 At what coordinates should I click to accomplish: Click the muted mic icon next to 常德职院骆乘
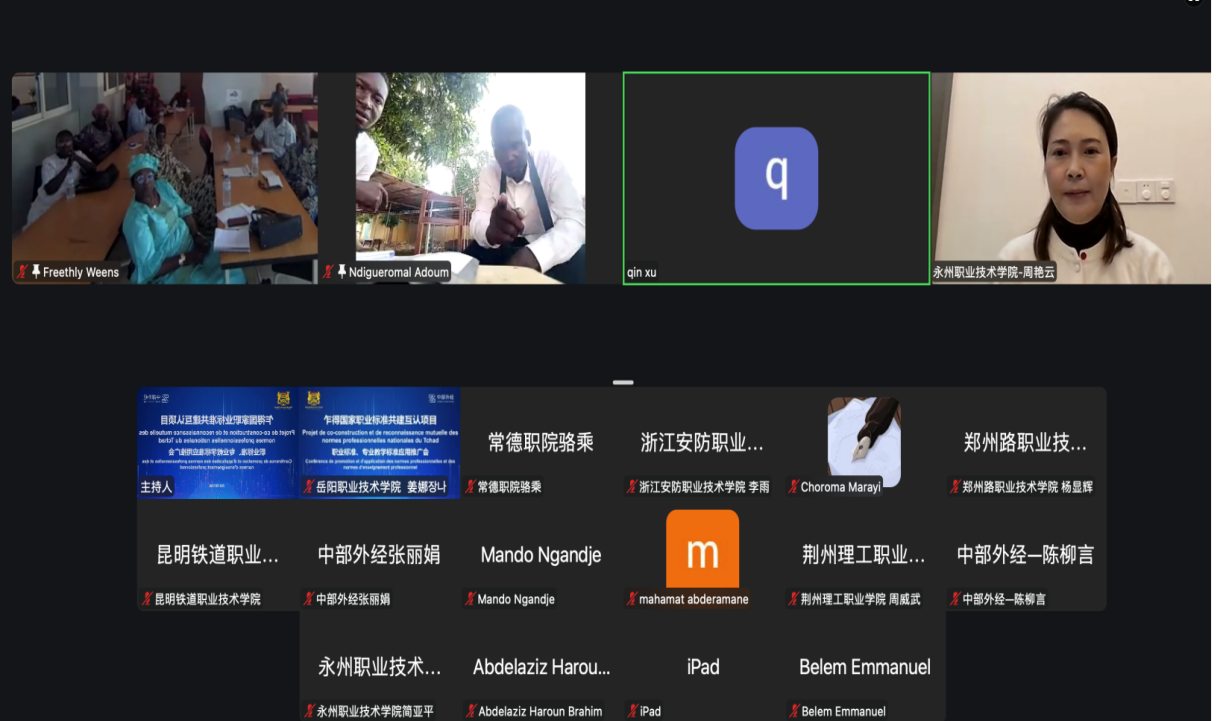click(x=469, y=486)
